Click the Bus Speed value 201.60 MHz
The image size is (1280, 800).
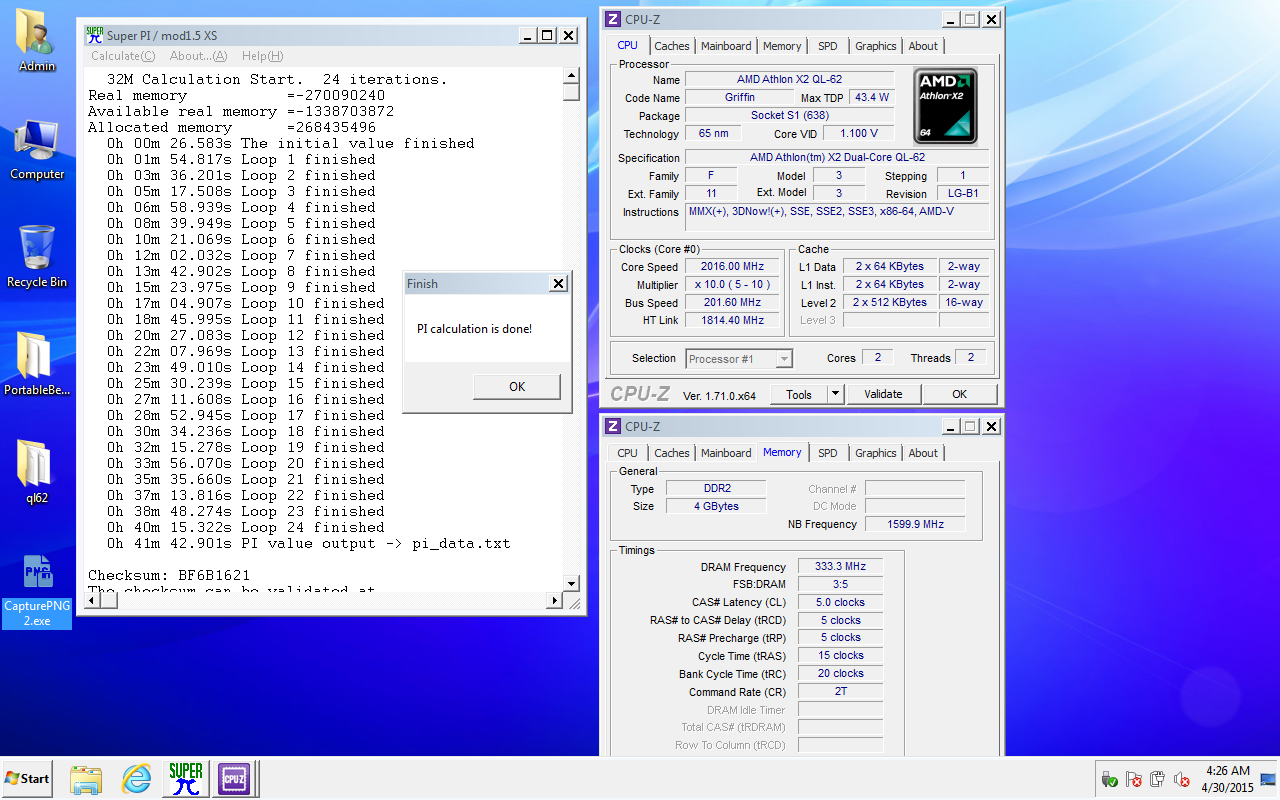733,303
